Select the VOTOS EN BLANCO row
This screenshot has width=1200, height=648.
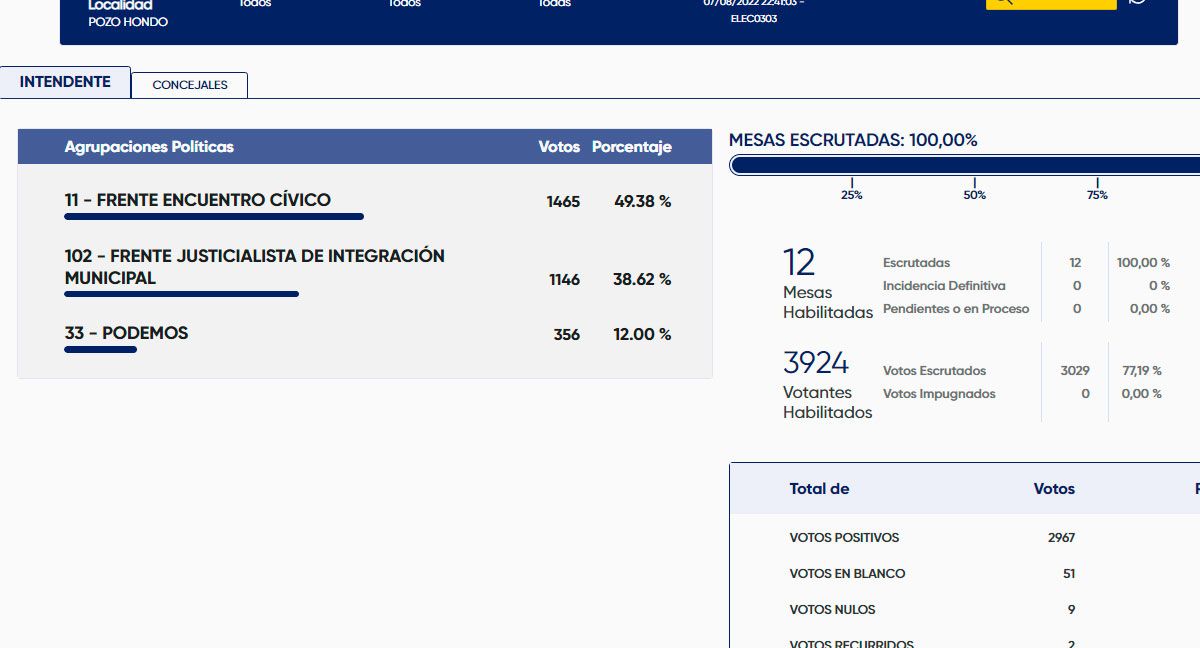(847, 574)
